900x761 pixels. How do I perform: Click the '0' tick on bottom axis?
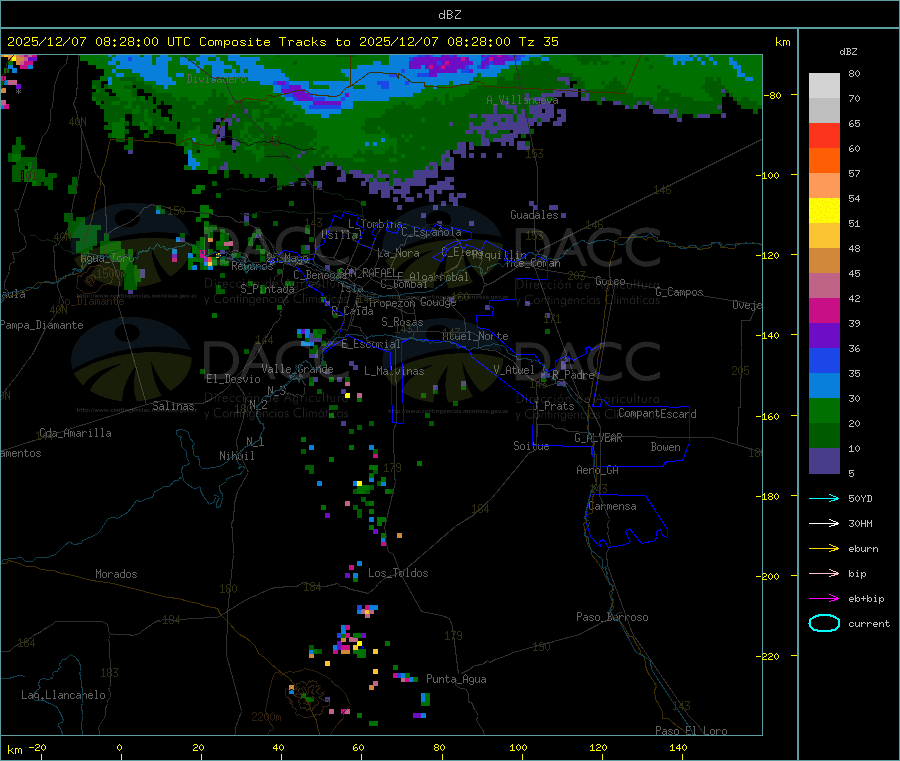(x=119, y=747)
